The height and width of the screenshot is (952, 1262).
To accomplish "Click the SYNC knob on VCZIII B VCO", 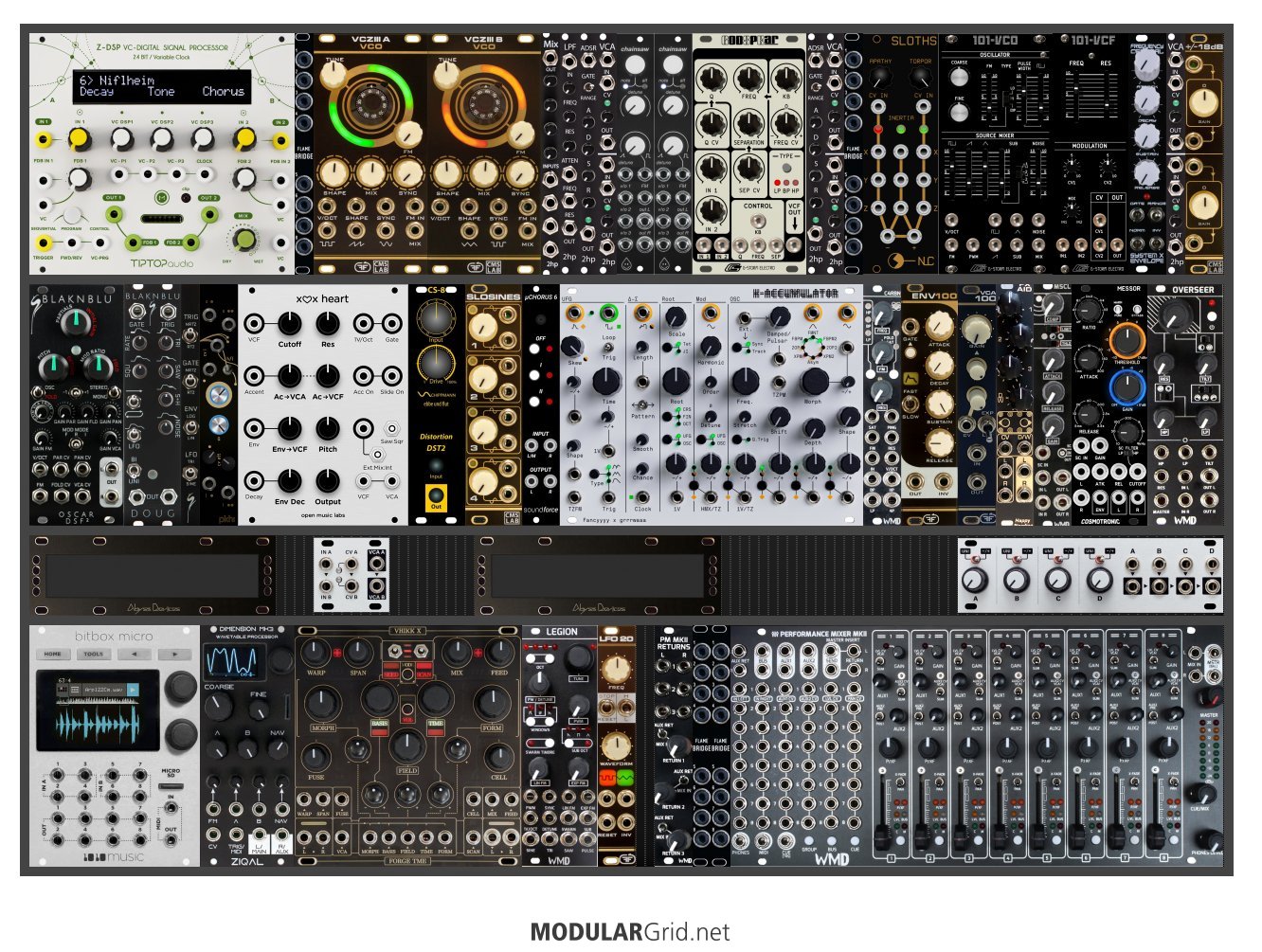I will pyautogui.click(x=520, y=172).
